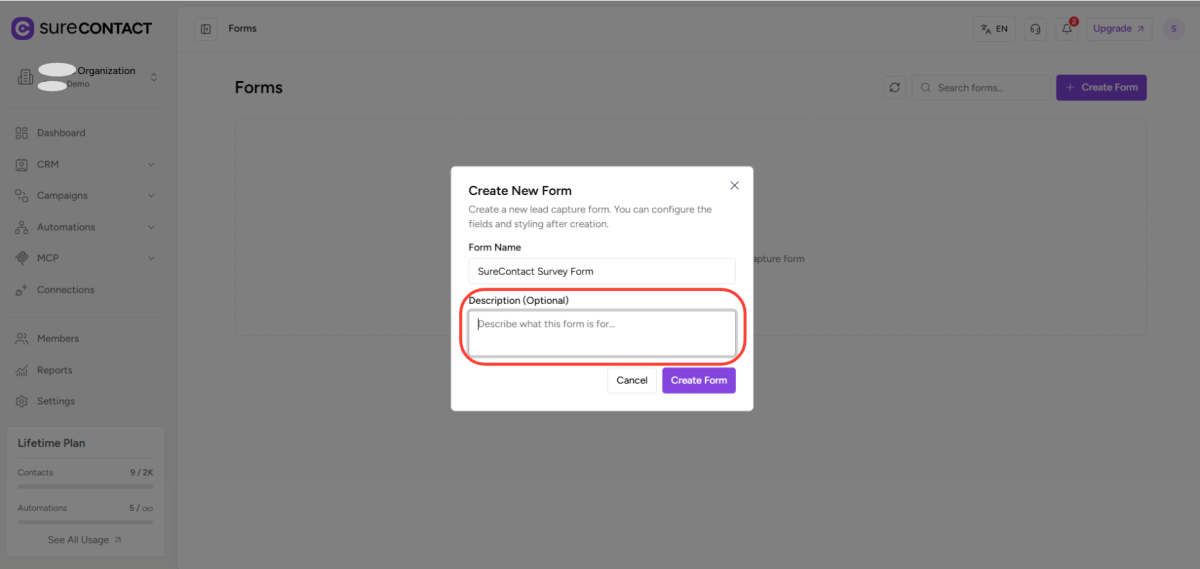The image size is (1200, 569).
Task: Click the Campaigns icon
Action: point(22,196)
